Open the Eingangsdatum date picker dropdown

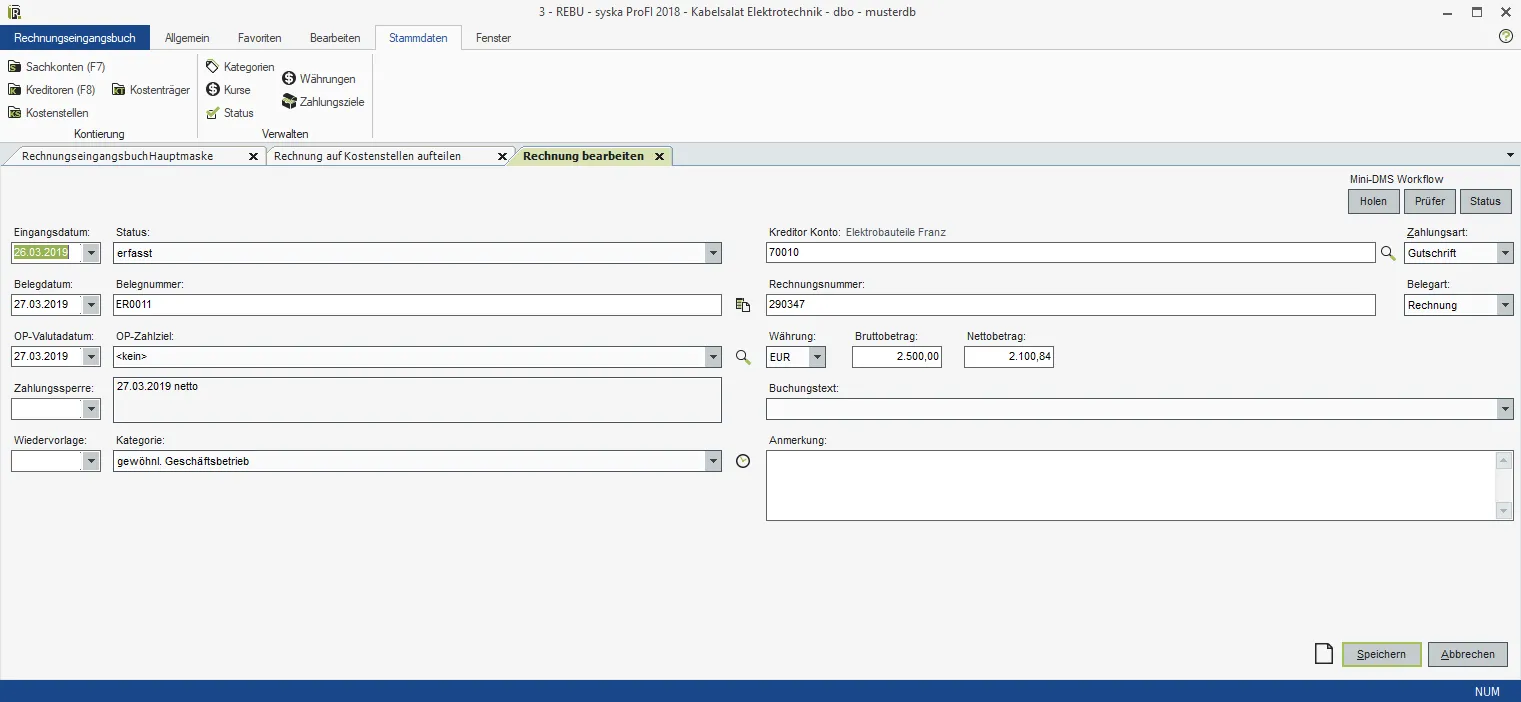(92, 253)
